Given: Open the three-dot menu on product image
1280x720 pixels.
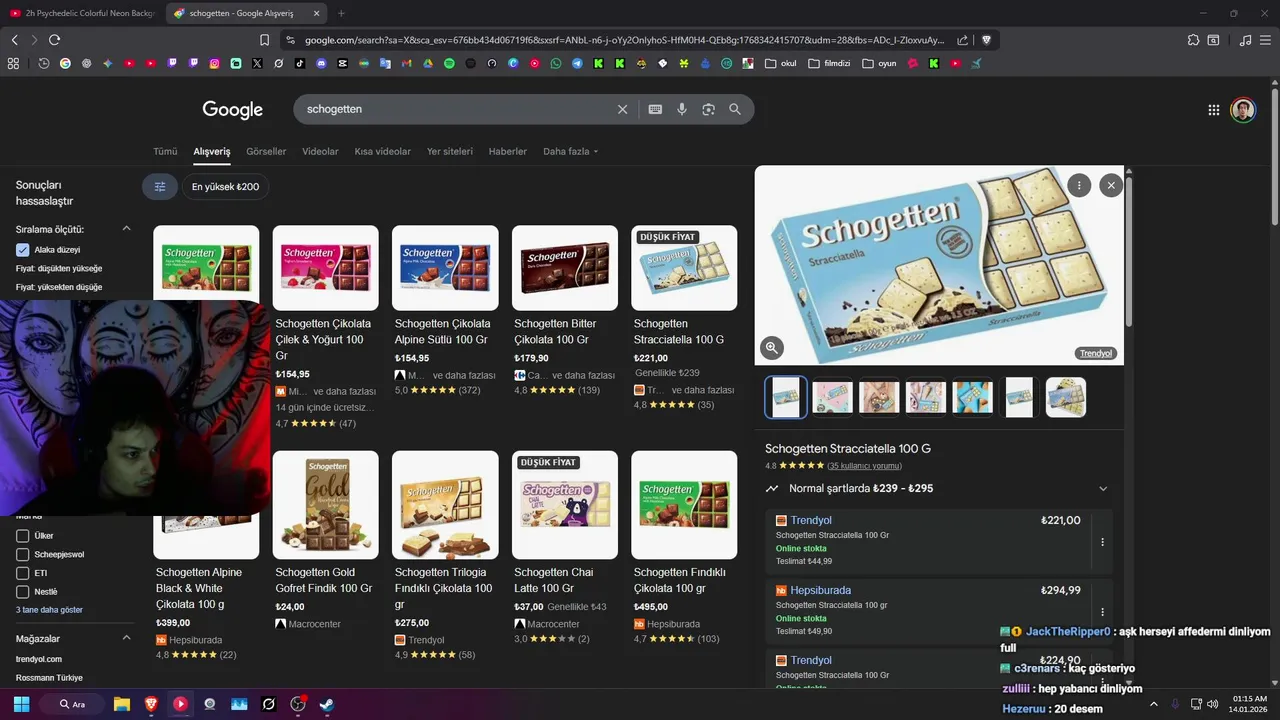Looking at the screenshot, I should 1079,185.
